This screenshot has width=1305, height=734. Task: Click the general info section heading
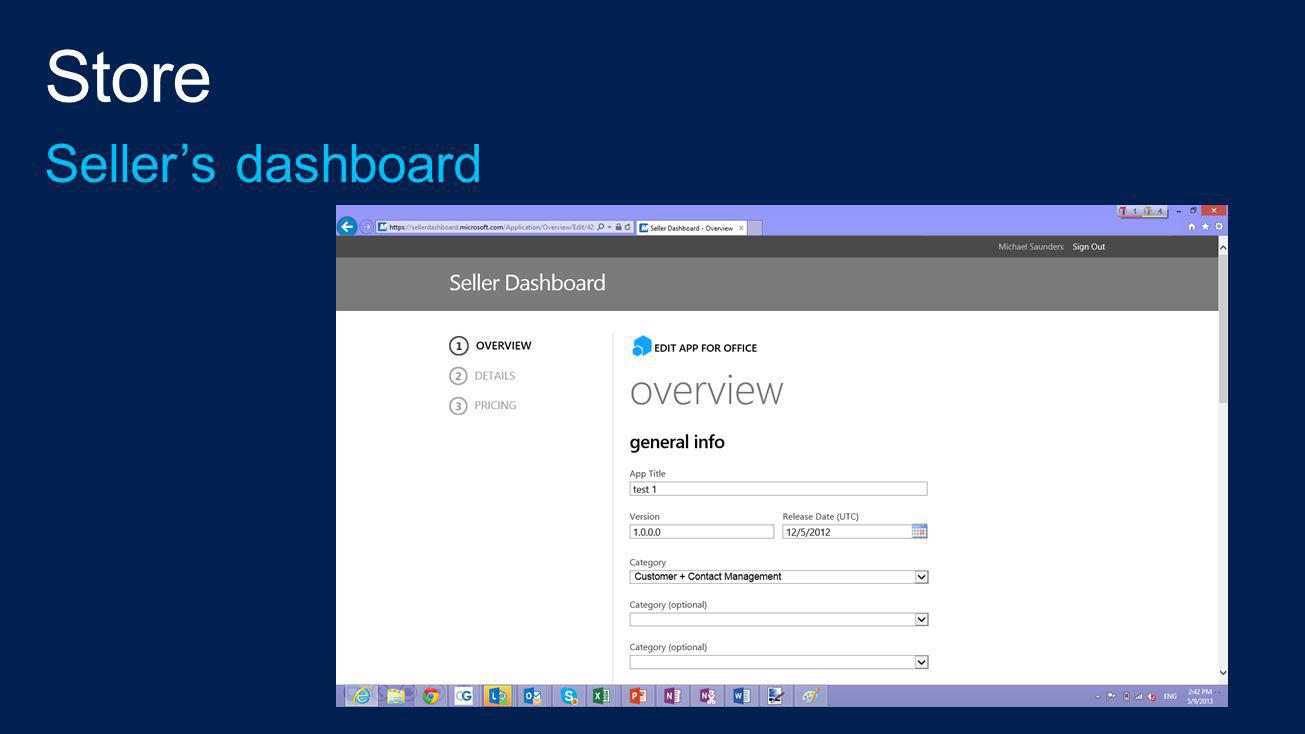pyautogui.click(x=677, y=442)
